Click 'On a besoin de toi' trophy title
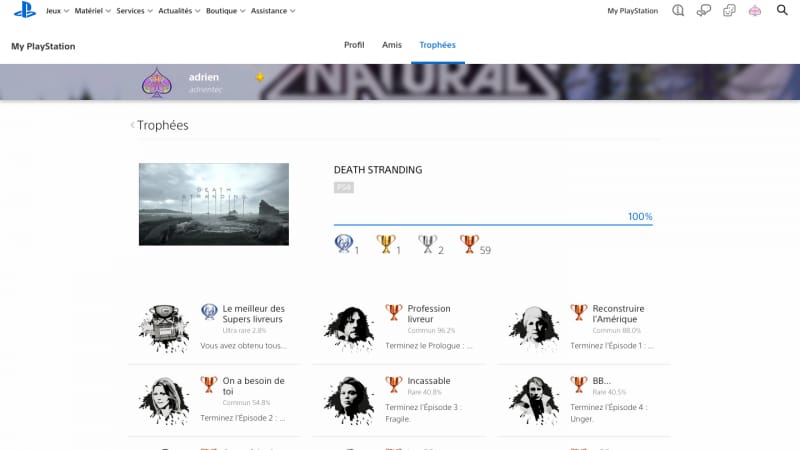Viewport: 800px width, 450px height. tap(254, 386)
